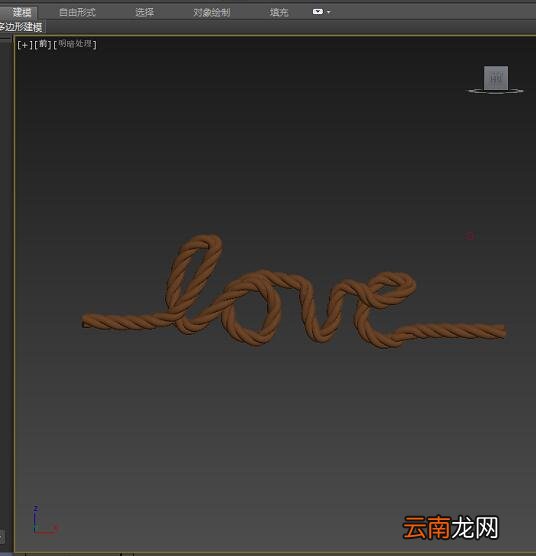The height and width of the screenshot is (556, 536).
Task: Open the viewport 前 view label menu
Action: tap(43, 44)
